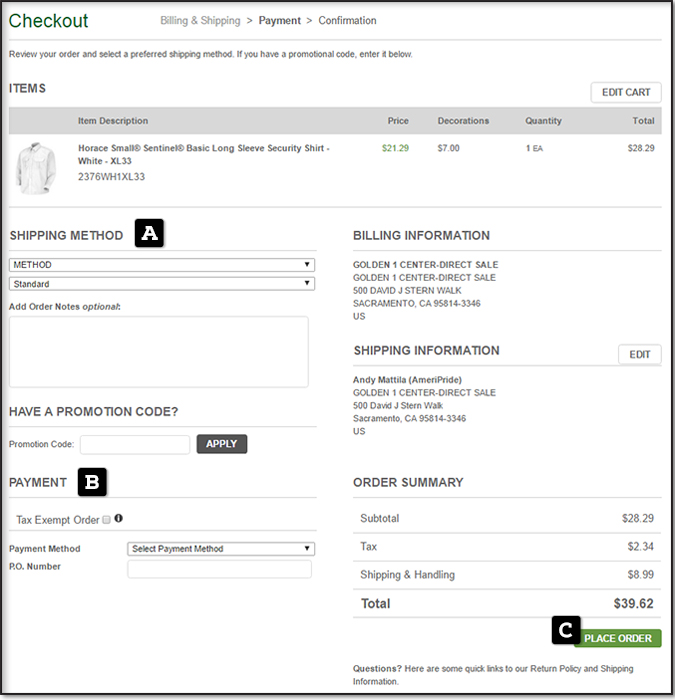Select the Payment breadcrumb step
This screenshot has width=675, height=700.
click(x=279, y=20)
